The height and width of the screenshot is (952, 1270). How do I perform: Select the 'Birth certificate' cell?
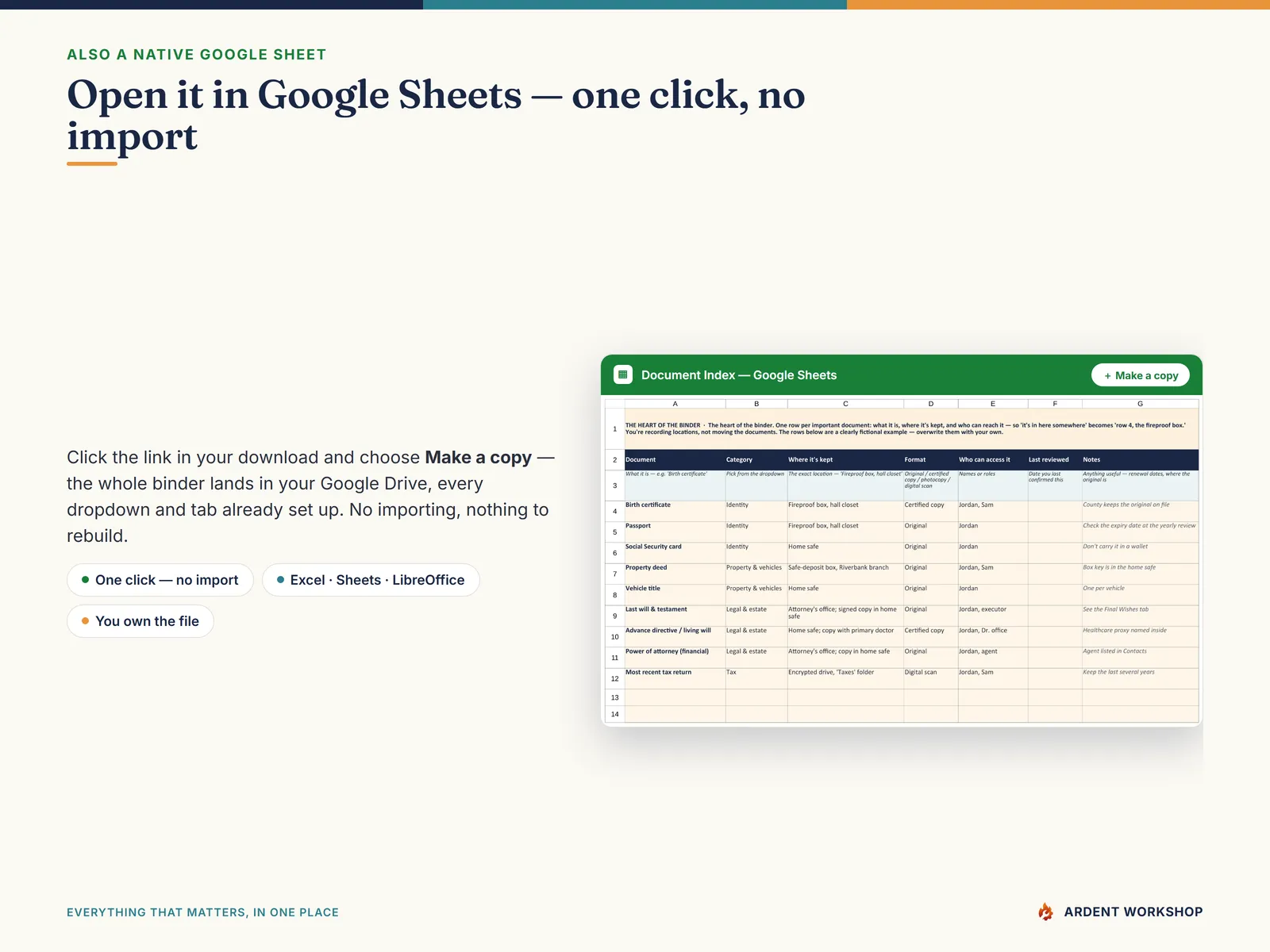[x=675, y=511]
